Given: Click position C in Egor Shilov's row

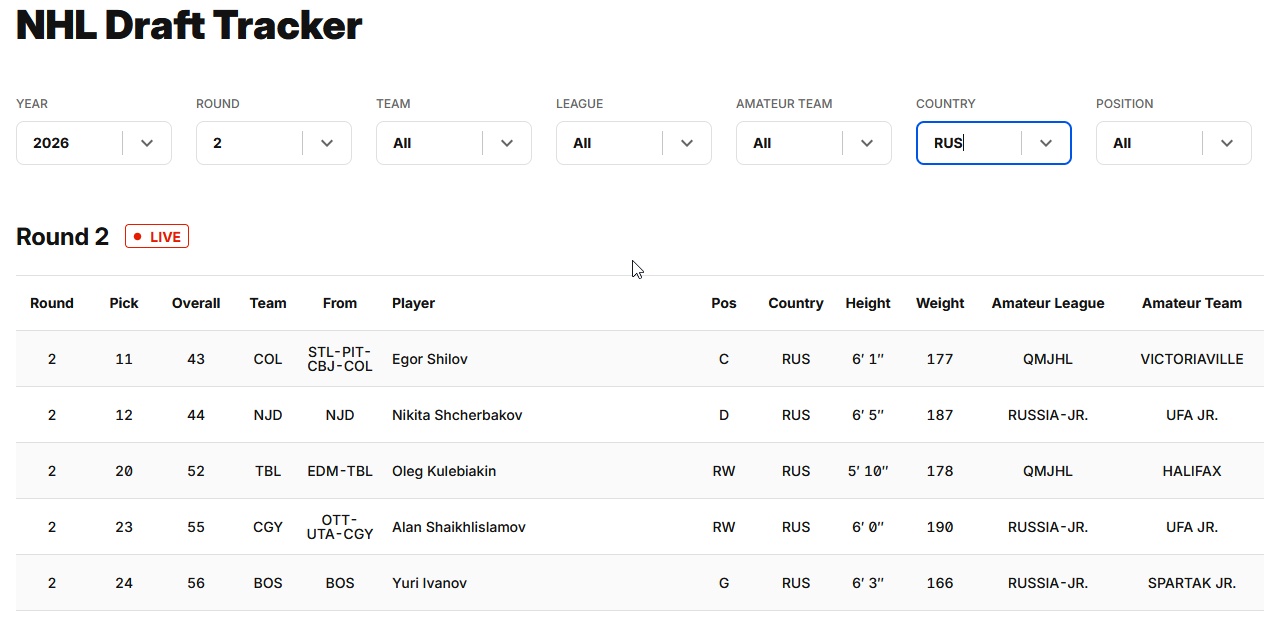Looking at the screenshot, I should coord(724,359).
